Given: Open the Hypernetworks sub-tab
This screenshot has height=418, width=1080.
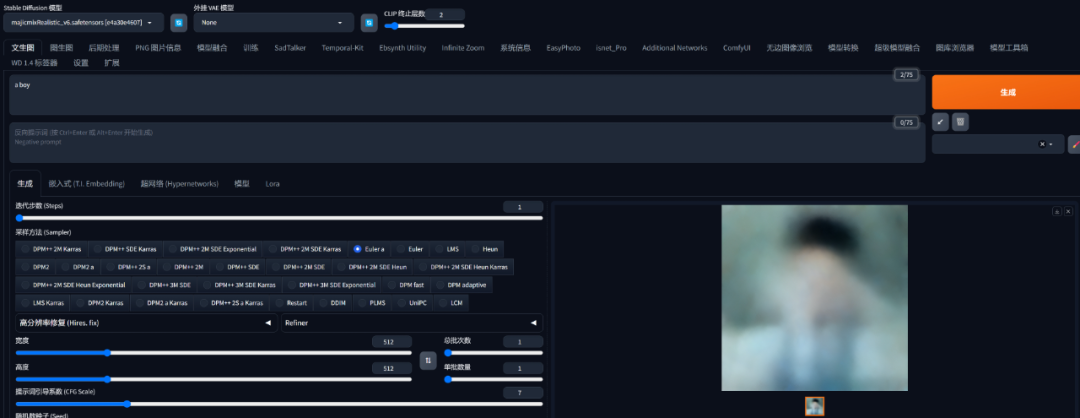Looking at the screenshot, I should pyautogui.click(x=180, y=183).
